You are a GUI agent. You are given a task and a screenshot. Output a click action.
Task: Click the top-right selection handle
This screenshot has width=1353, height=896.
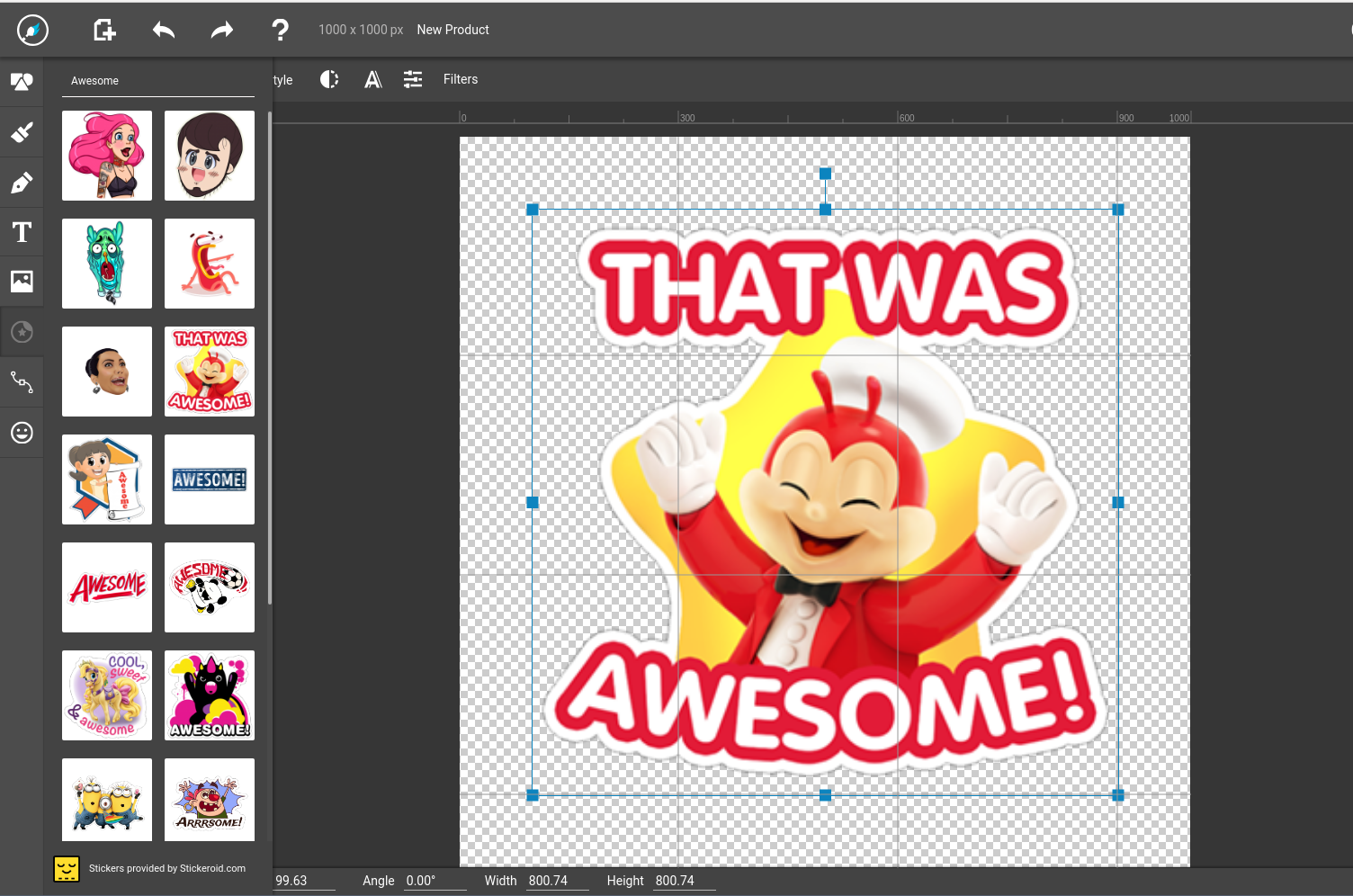click(x=1118, y=210)
